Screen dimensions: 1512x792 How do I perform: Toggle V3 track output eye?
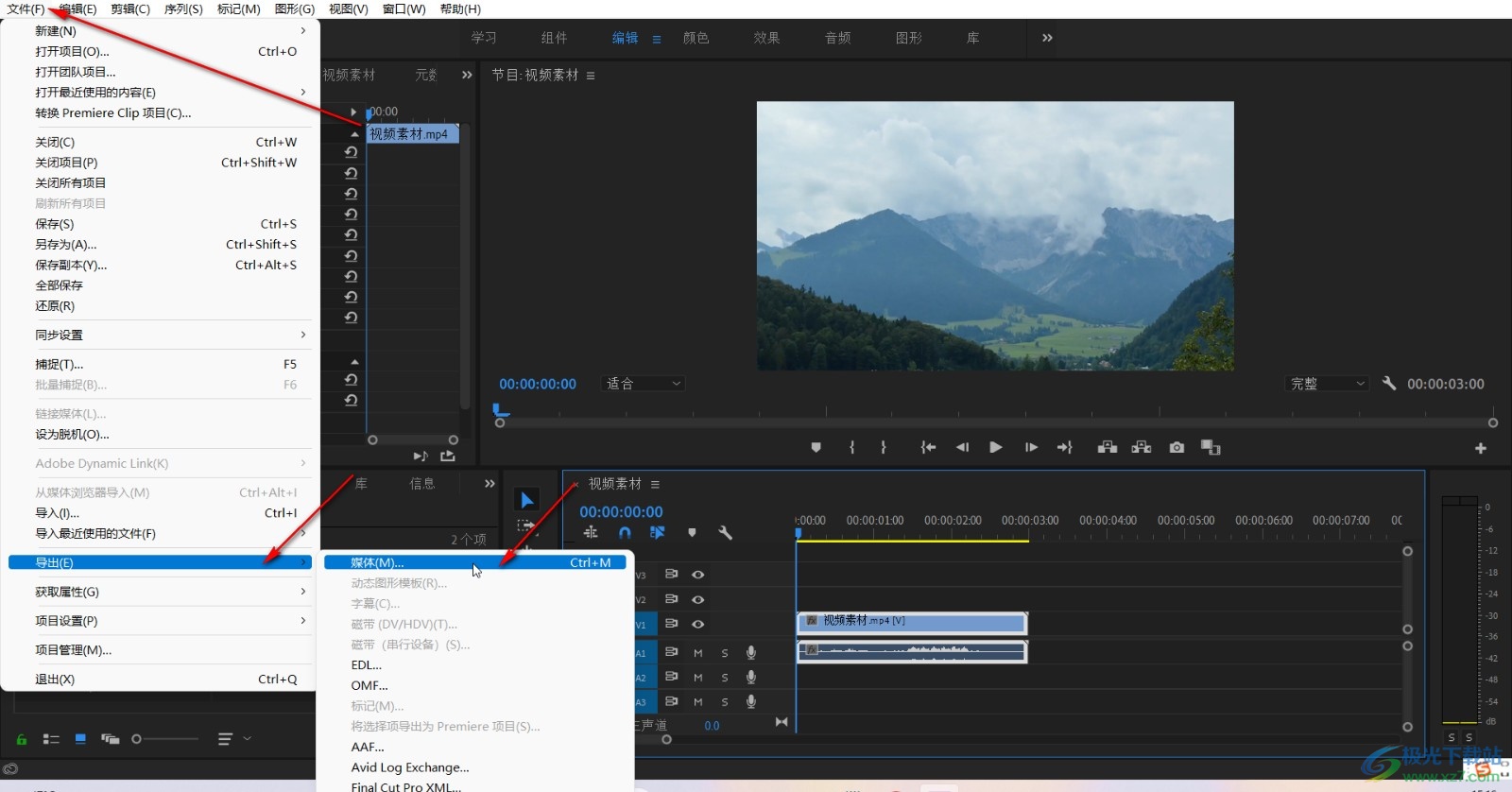[697, 575]
